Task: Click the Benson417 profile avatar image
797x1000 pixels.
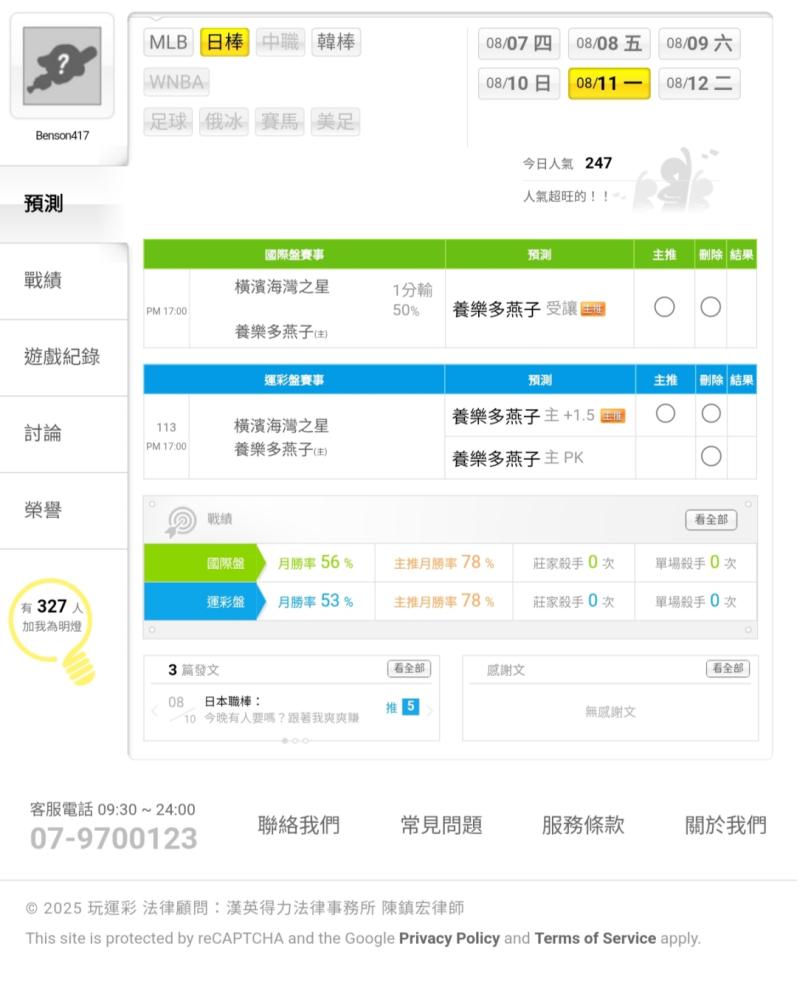Action: 62,66
